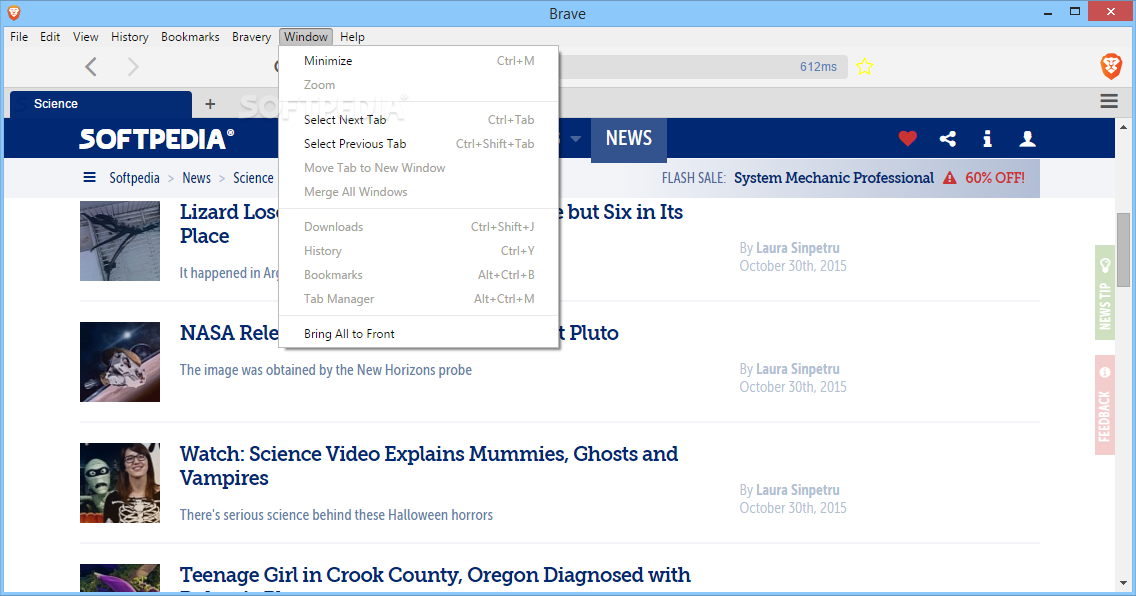Click the Halloween horrors subtitle text
The height and width of the screenshot is (596, 1136).
tap(336, 515)
